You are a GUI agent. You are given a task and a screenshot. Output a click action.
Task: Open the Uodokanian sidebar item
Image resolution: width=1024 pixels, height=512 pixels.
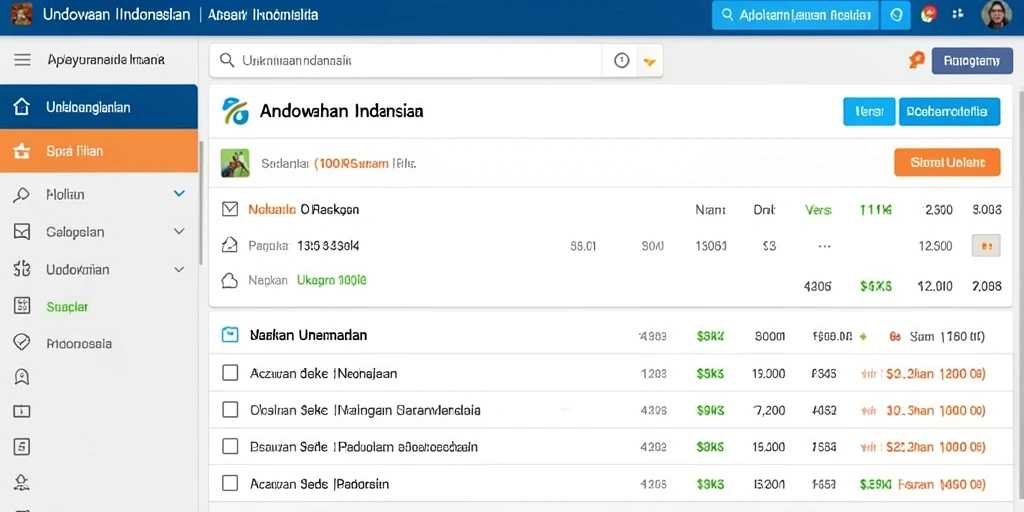click(99, 269)
